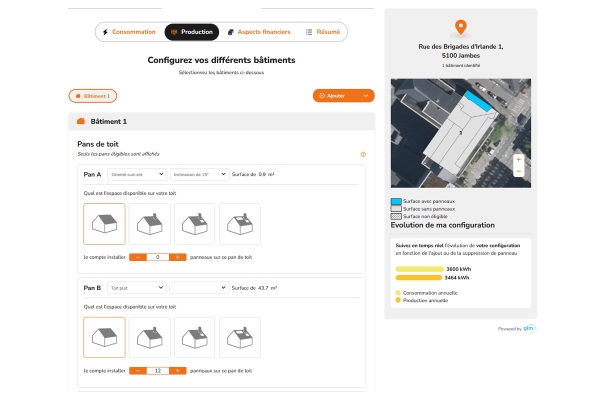Choose Pan A fourth roof window option
This screenshot has height=400, width=600.
pos(240,224)
